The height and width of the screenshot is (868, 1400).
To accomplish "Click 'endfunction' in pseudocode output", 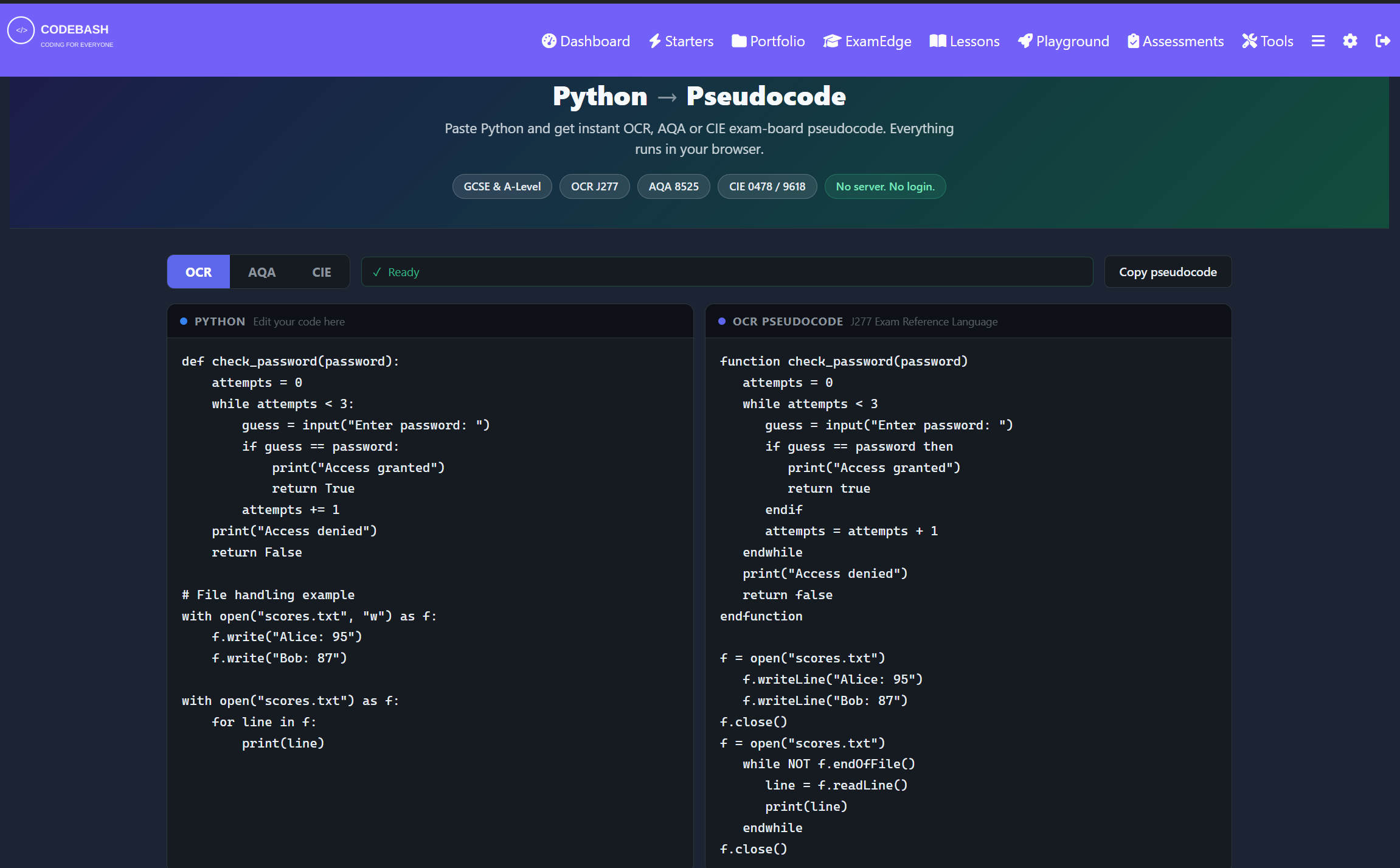I will click(x=761, y=616).
